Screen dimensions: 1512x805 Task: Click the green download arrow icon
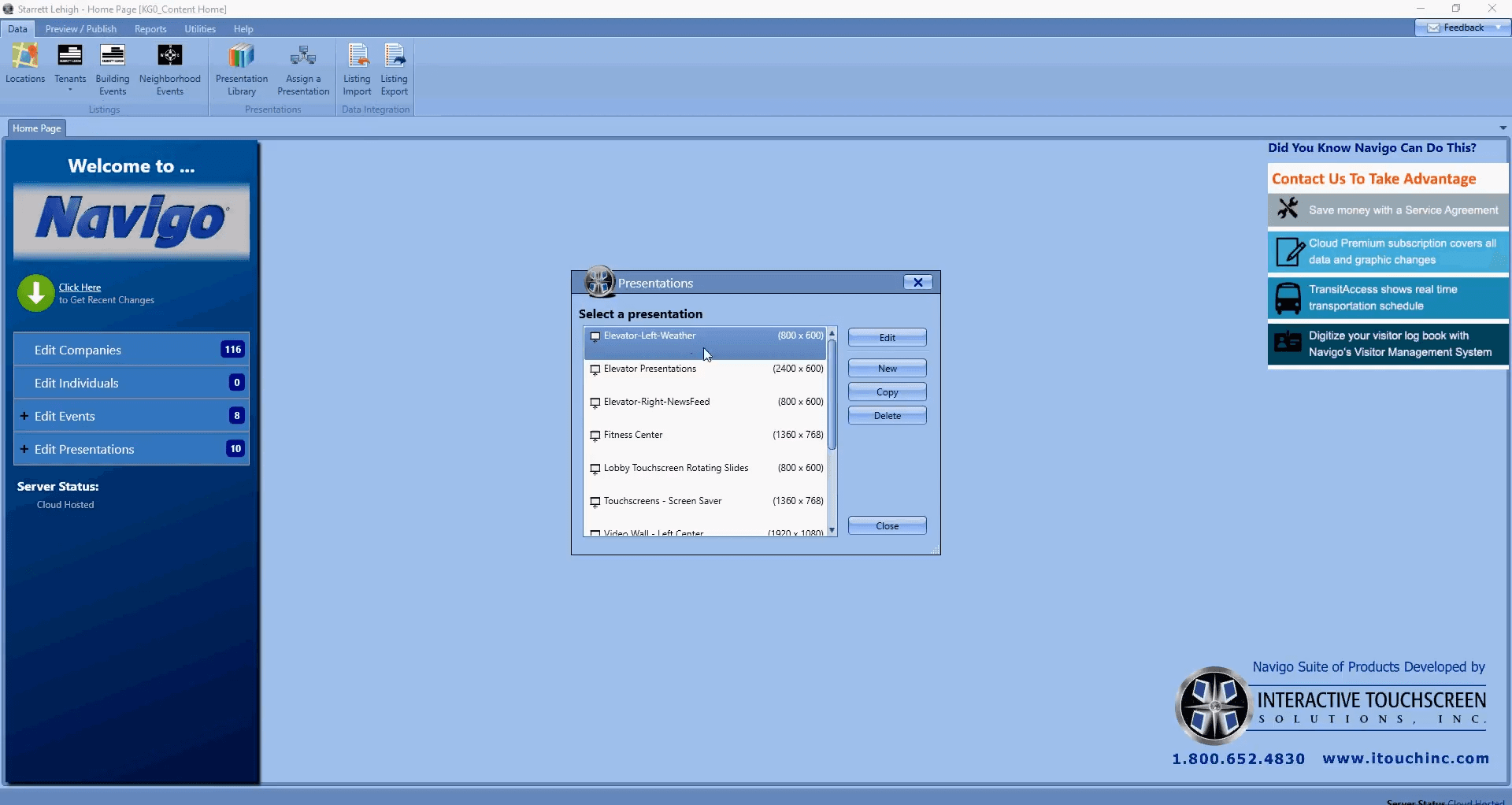tap(35, 293)
